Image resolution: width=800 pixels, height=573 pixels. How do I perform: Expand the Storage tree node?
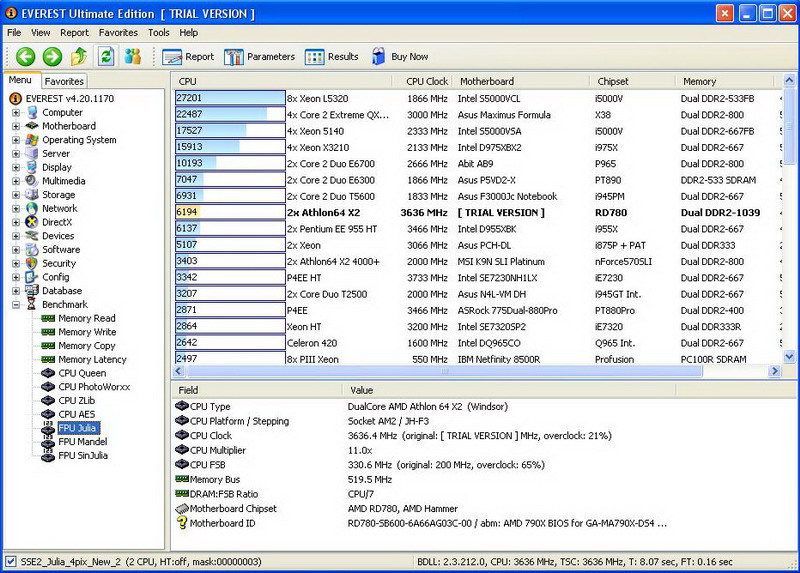click(x=16, y=195)
